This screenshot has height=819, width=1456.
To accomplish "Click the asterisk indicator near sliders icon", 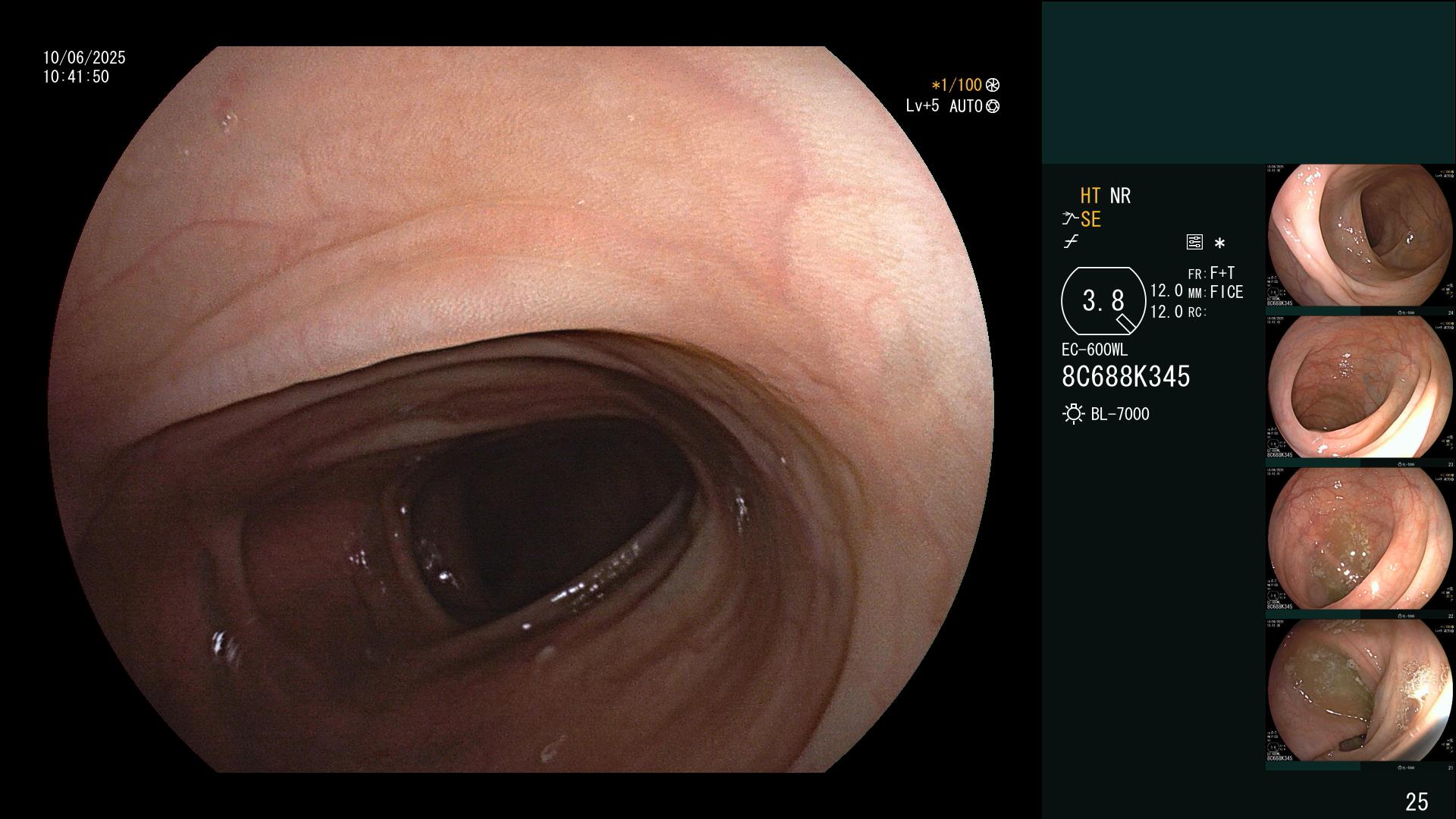I will click(x=1219, y=243).
